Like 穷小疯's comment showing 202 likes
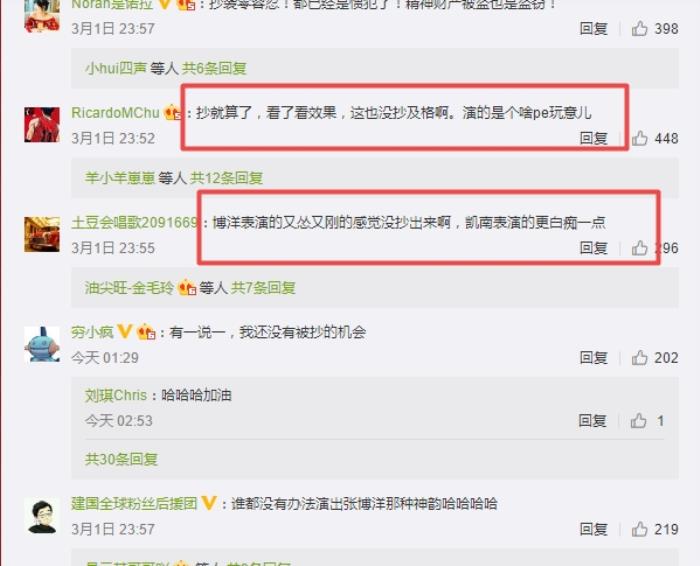Screen dimensions: 700x566 click(639, 358)
